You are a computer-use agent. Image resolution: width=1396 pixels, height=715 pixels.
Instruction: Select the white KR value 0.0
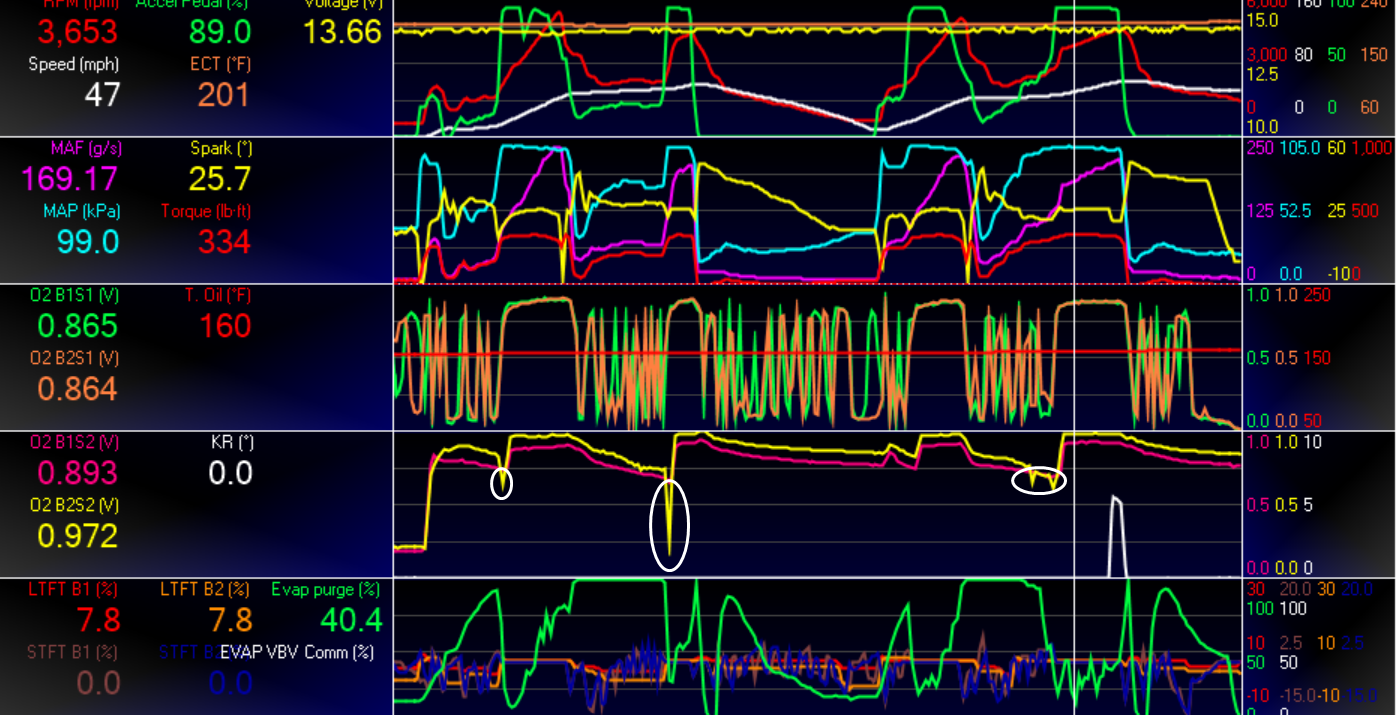(231, 472)
